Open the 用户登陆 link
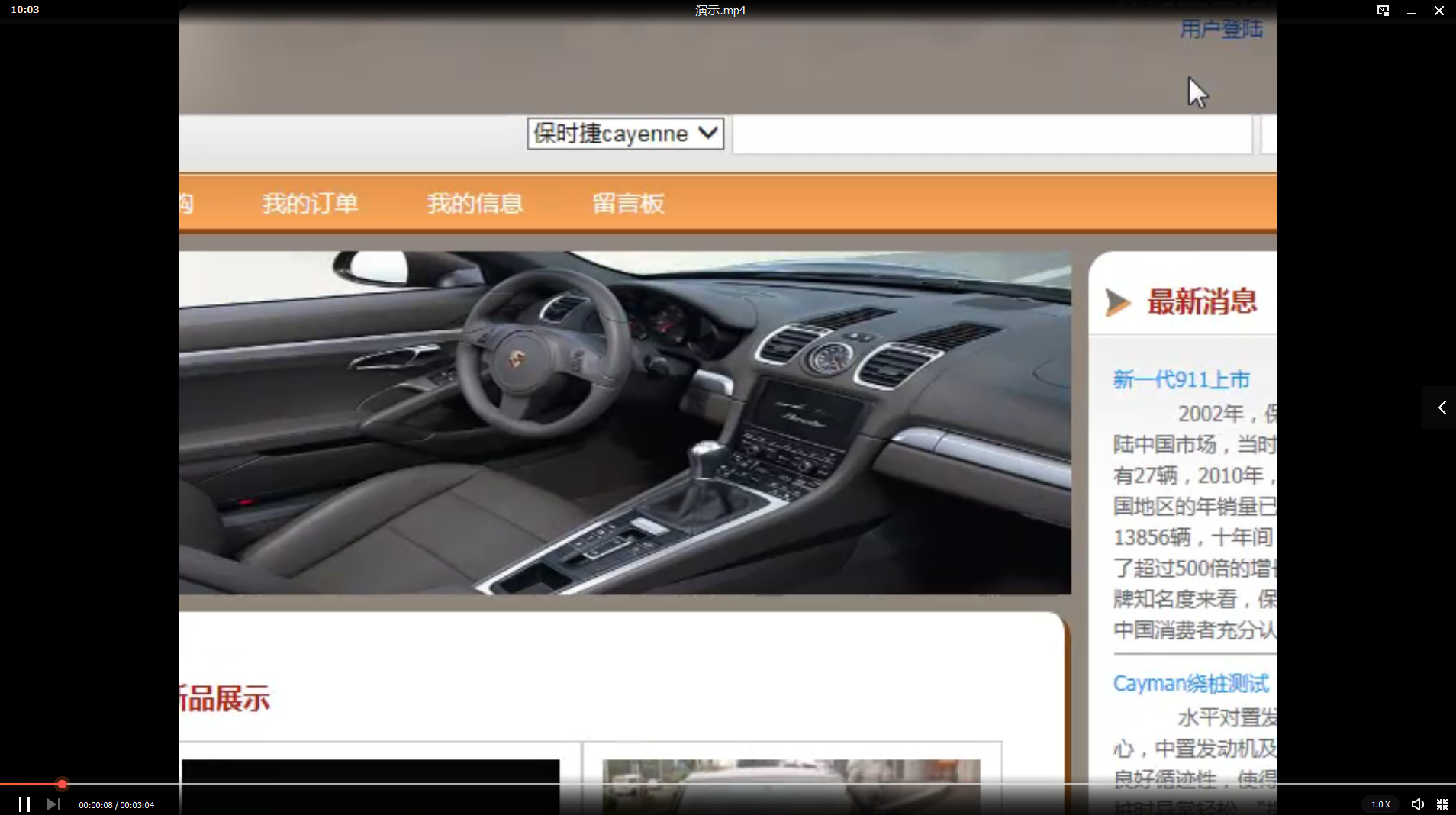Screen dimensions: 1456x815 click(1221, 29)
